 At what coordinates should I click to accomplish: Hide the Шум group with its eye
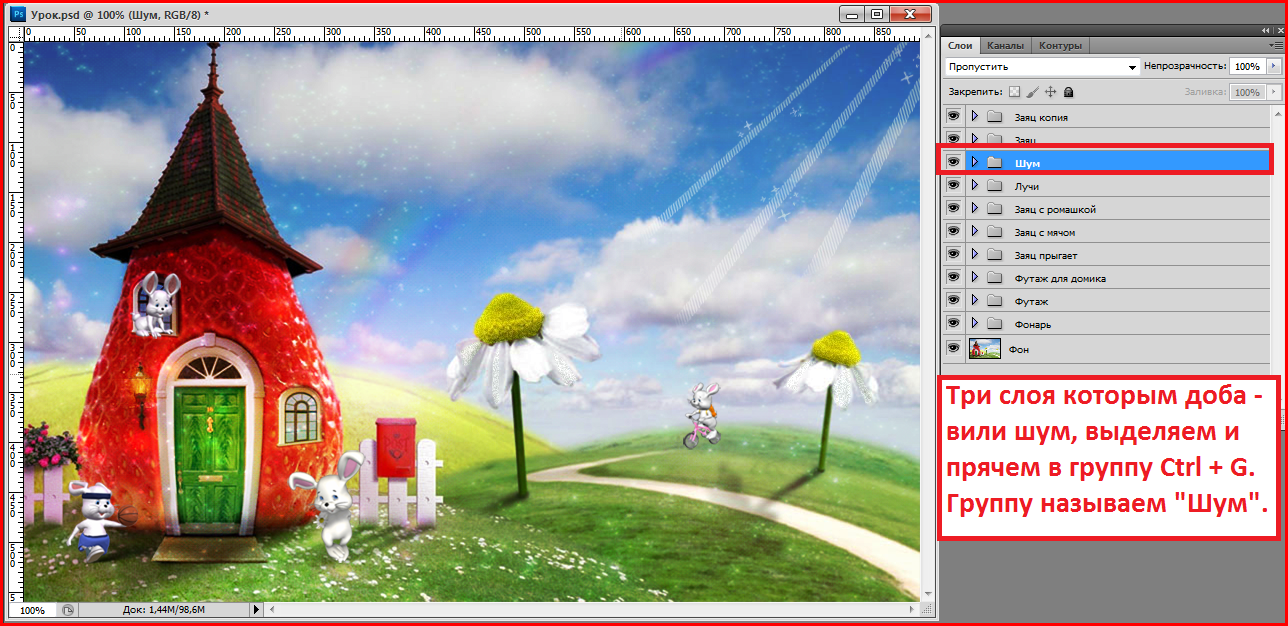point(953,161)
